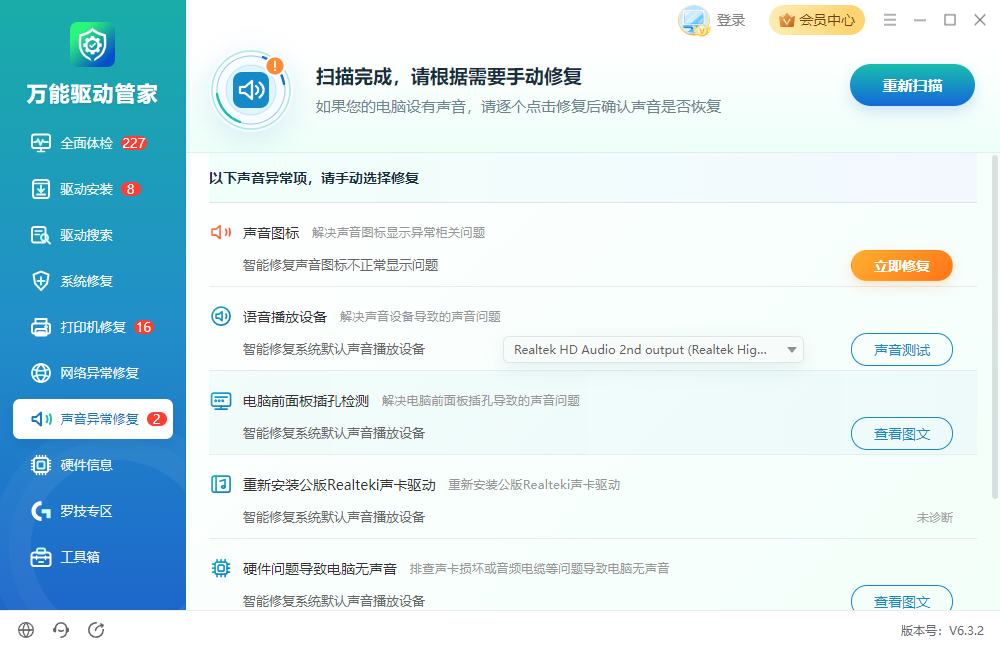The height and width of the screenshot is (650, 1000).
Task: Click 声音测试 button
Action: point(902,350)
